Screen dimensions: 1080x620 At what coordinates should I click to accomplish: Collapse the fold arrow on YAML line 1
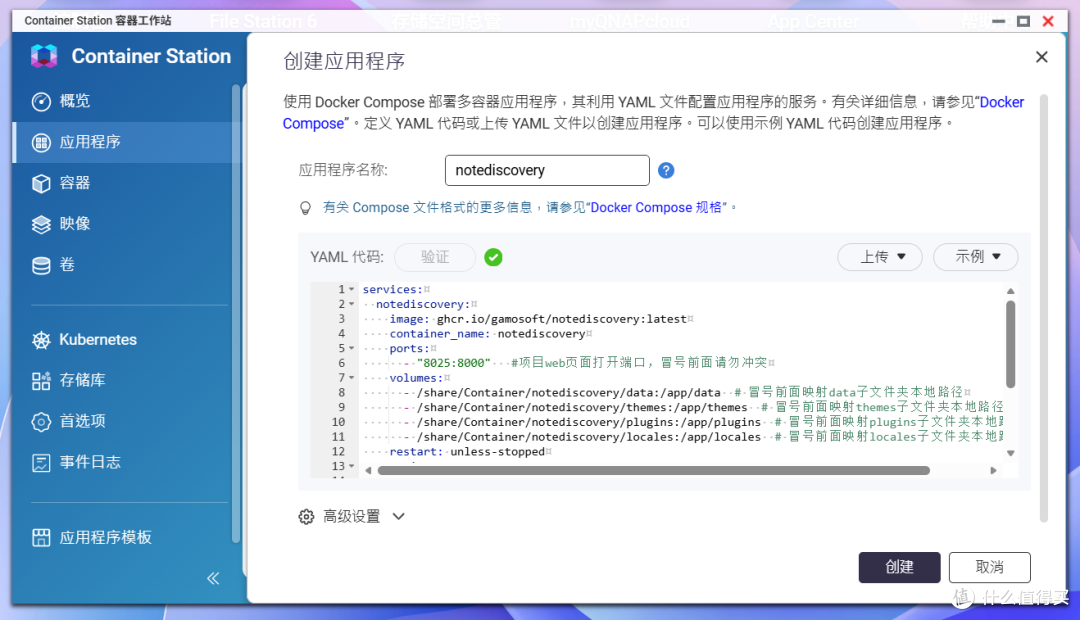coord(351,289)
